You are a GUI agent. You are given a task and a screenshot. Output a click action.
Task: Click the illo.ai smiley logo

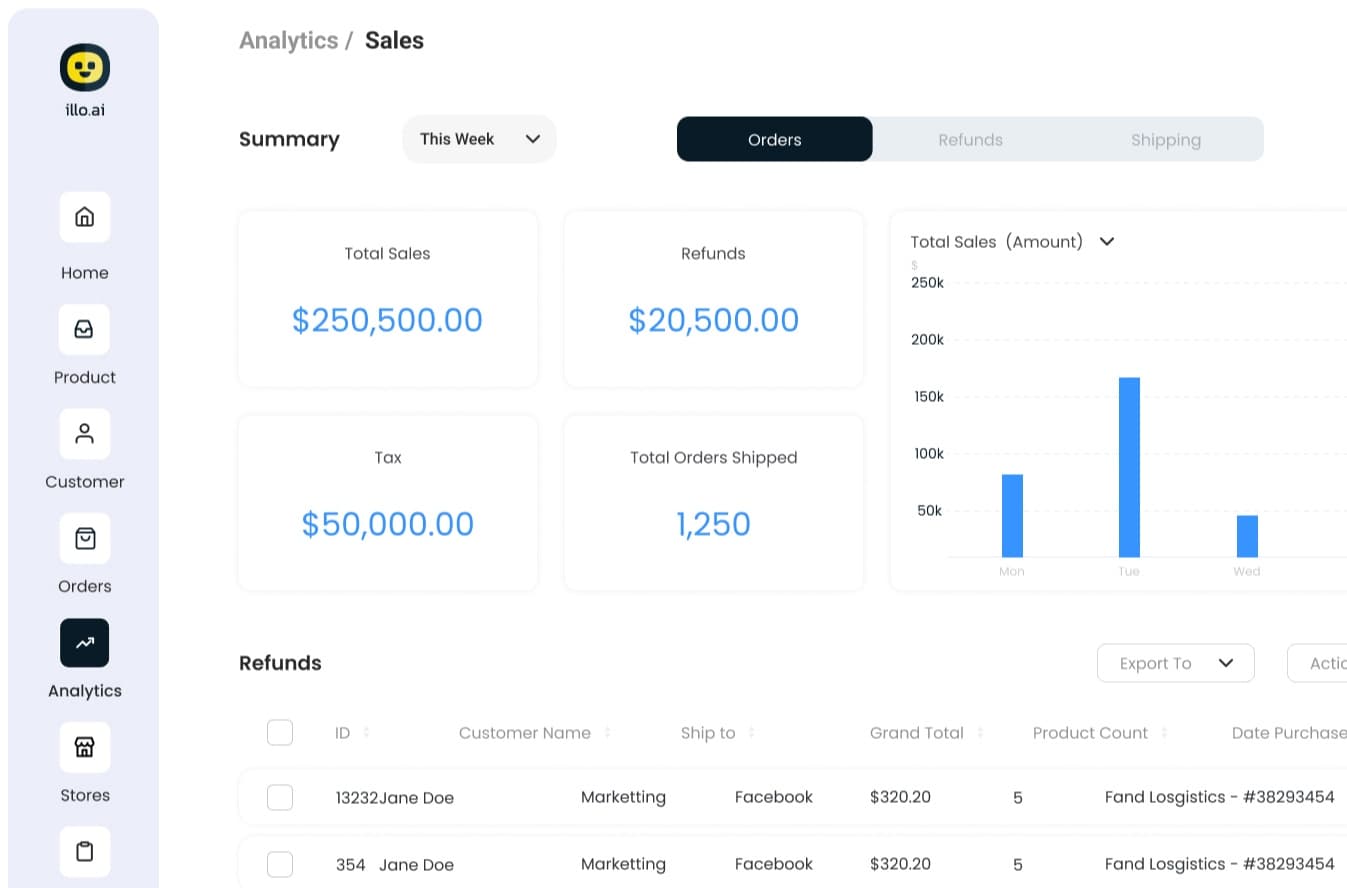[x=84, y=67]
